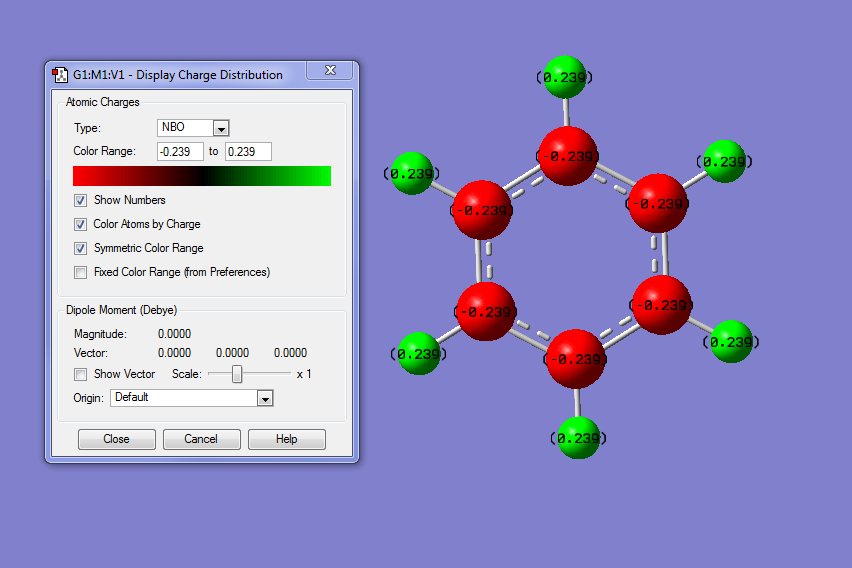Select the upper-left green hydrogen atom
The image size is (852, 568).
tap(412, 174)
